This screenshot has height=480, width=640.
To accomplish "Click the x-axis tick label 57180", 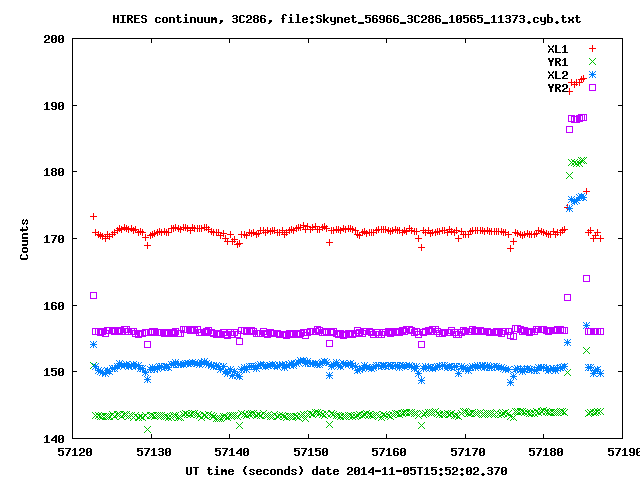I will (546, 452).
